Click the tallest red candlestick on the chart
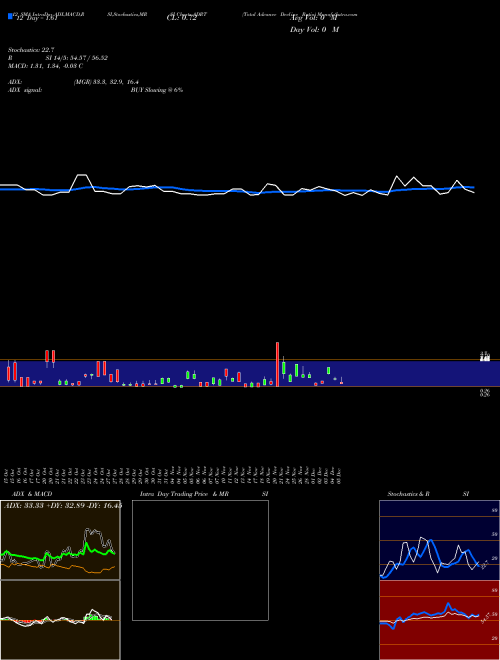 point(277,364)
